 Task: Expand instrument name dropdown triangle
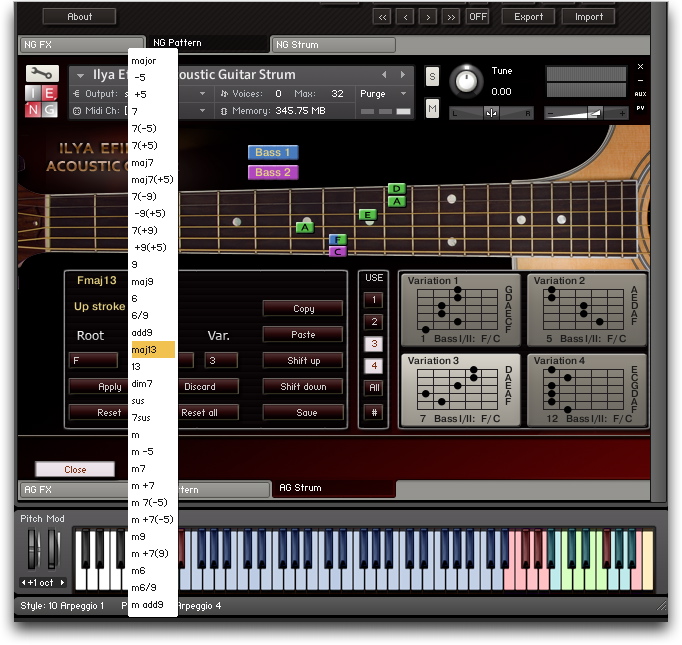pos(80,76)
